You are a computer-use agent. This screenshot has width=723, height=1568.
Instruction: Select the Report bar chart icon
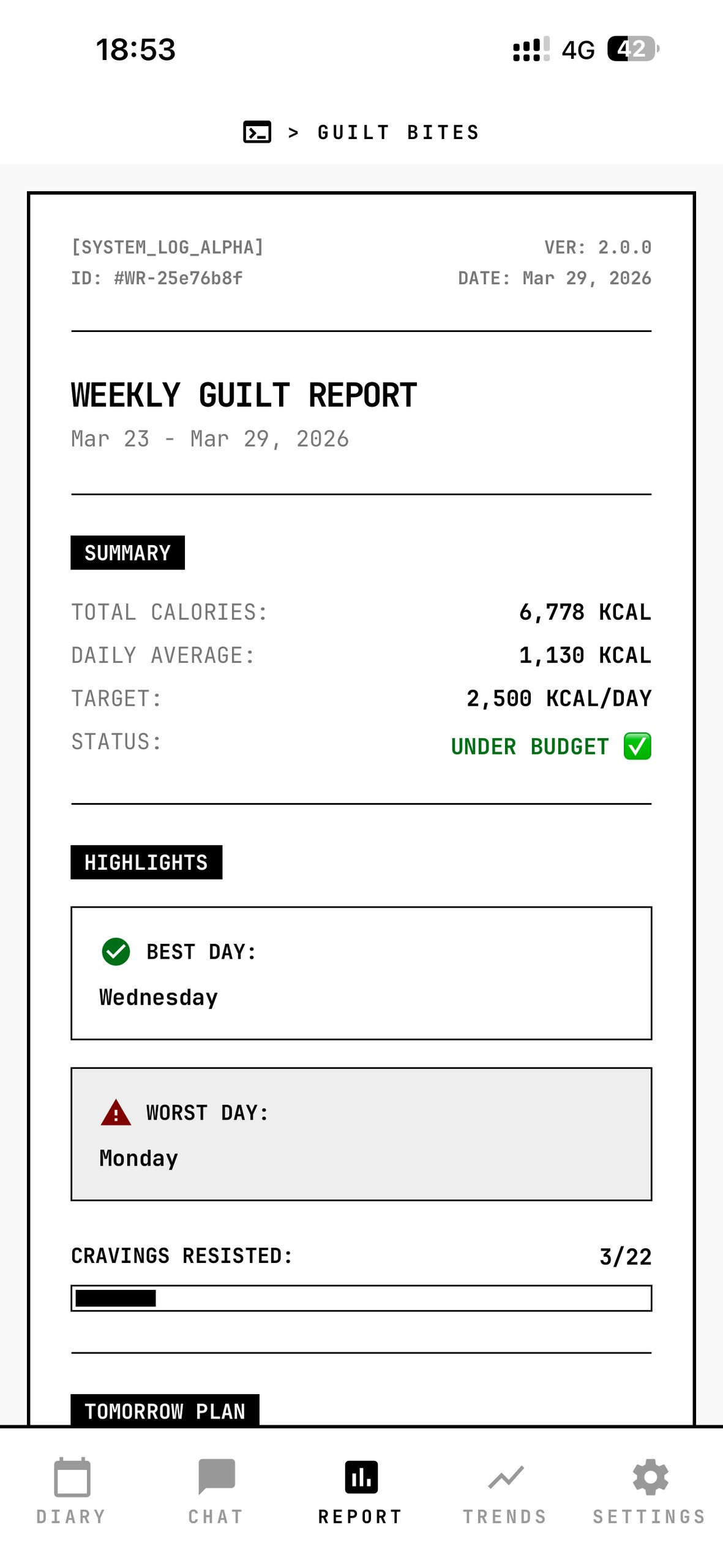[x=361, y=1477]
